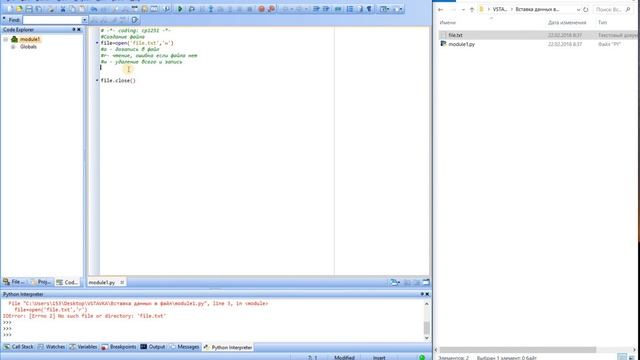Click the red Toggle Breakpoint icon

[x=261, y=9]
